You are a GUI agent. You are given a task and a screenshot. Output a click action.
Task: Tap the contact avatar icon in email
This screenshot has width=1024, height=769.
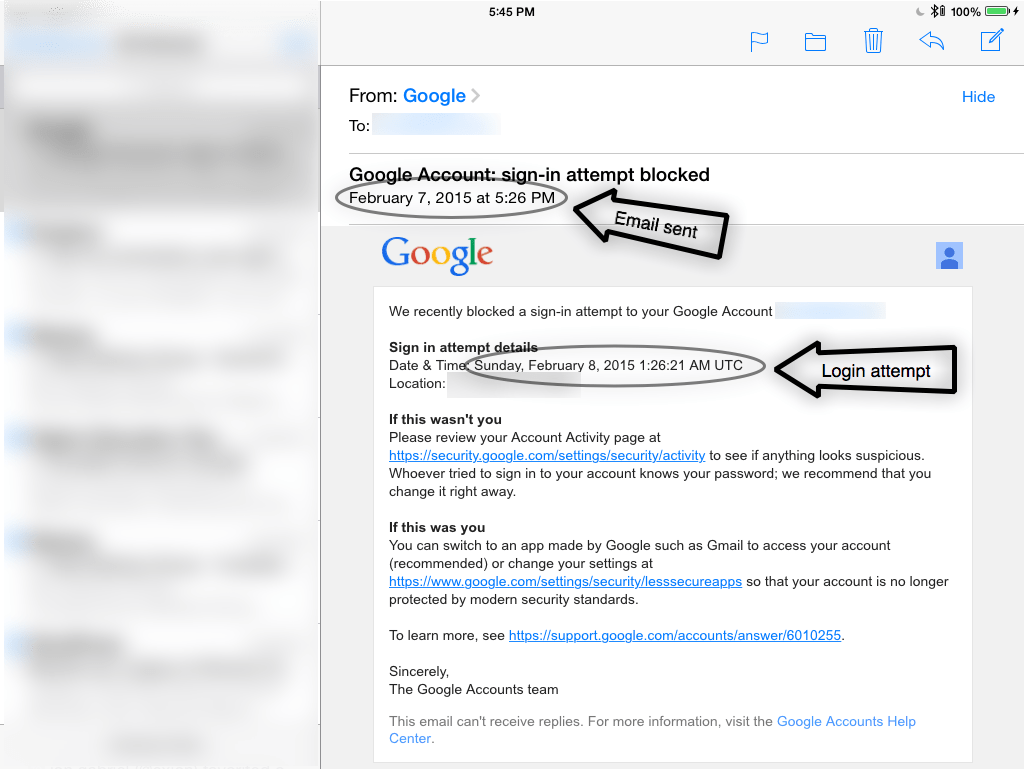click(949, 256)
